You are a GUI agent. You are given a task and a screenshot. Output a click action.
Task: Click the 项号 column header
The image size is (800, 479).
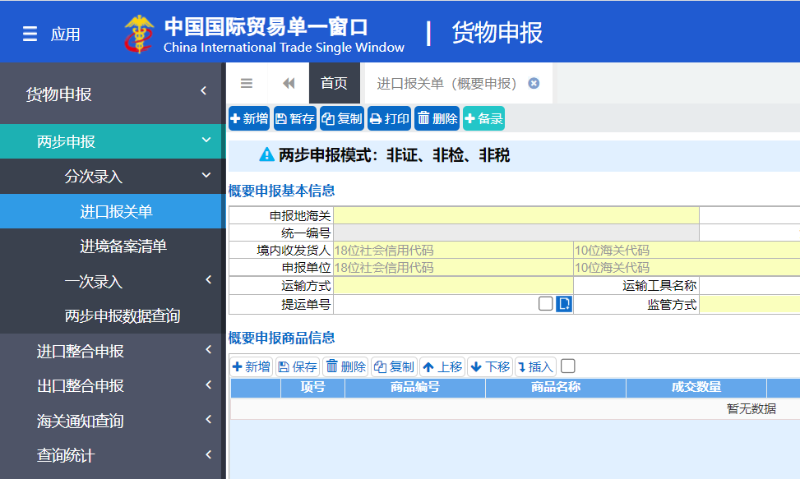click(313, 387)
